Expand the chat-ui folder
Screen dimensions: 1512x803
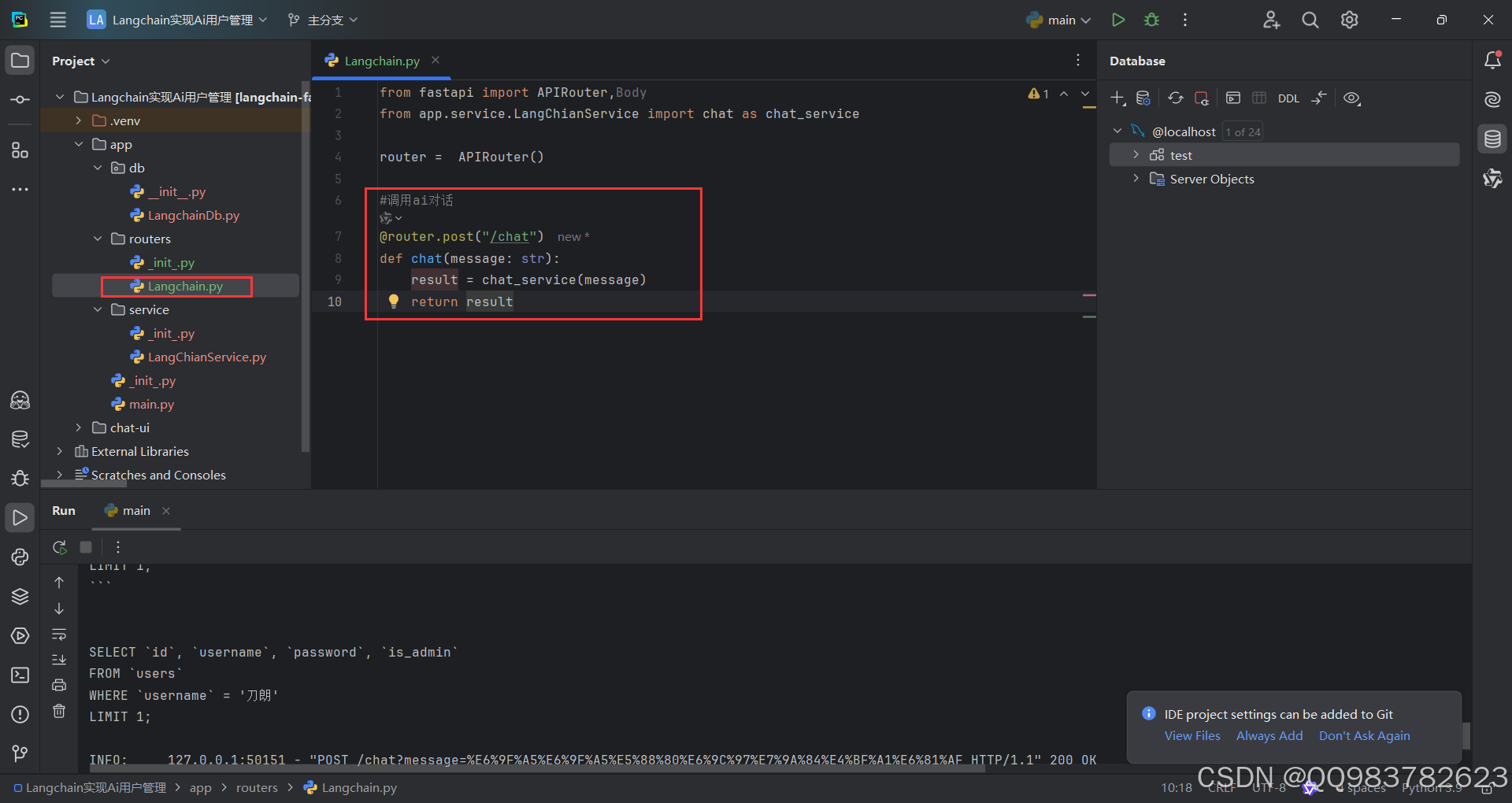click(x=79, y=427)
